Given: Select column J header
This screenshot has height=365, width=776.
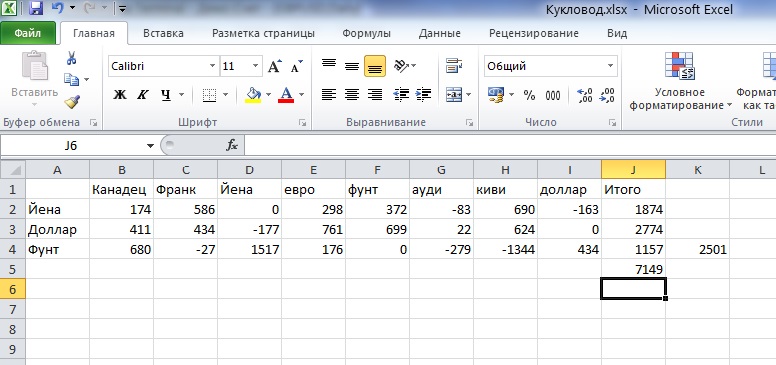Looking at the screenshot, I should pos(633,170).
